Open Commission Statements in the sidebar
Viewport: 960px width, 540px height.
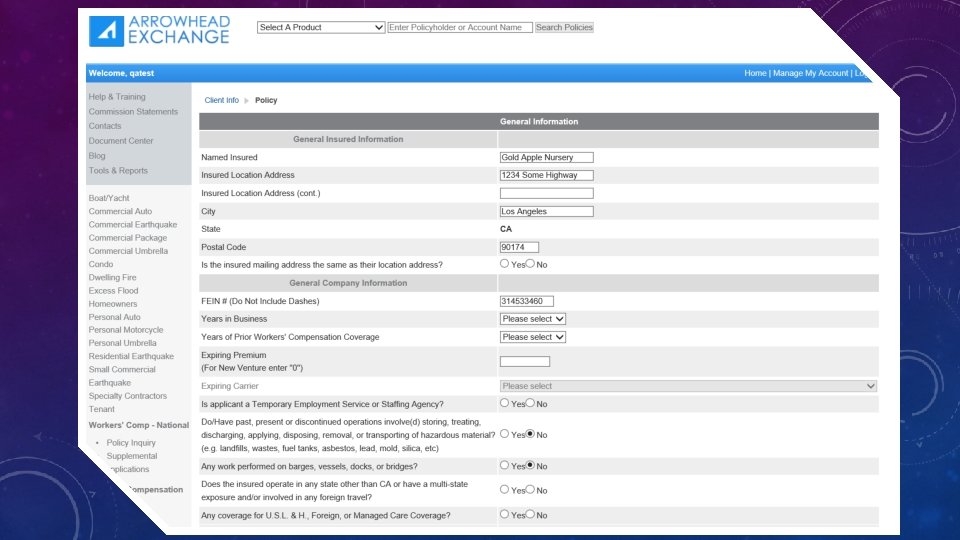133,111
